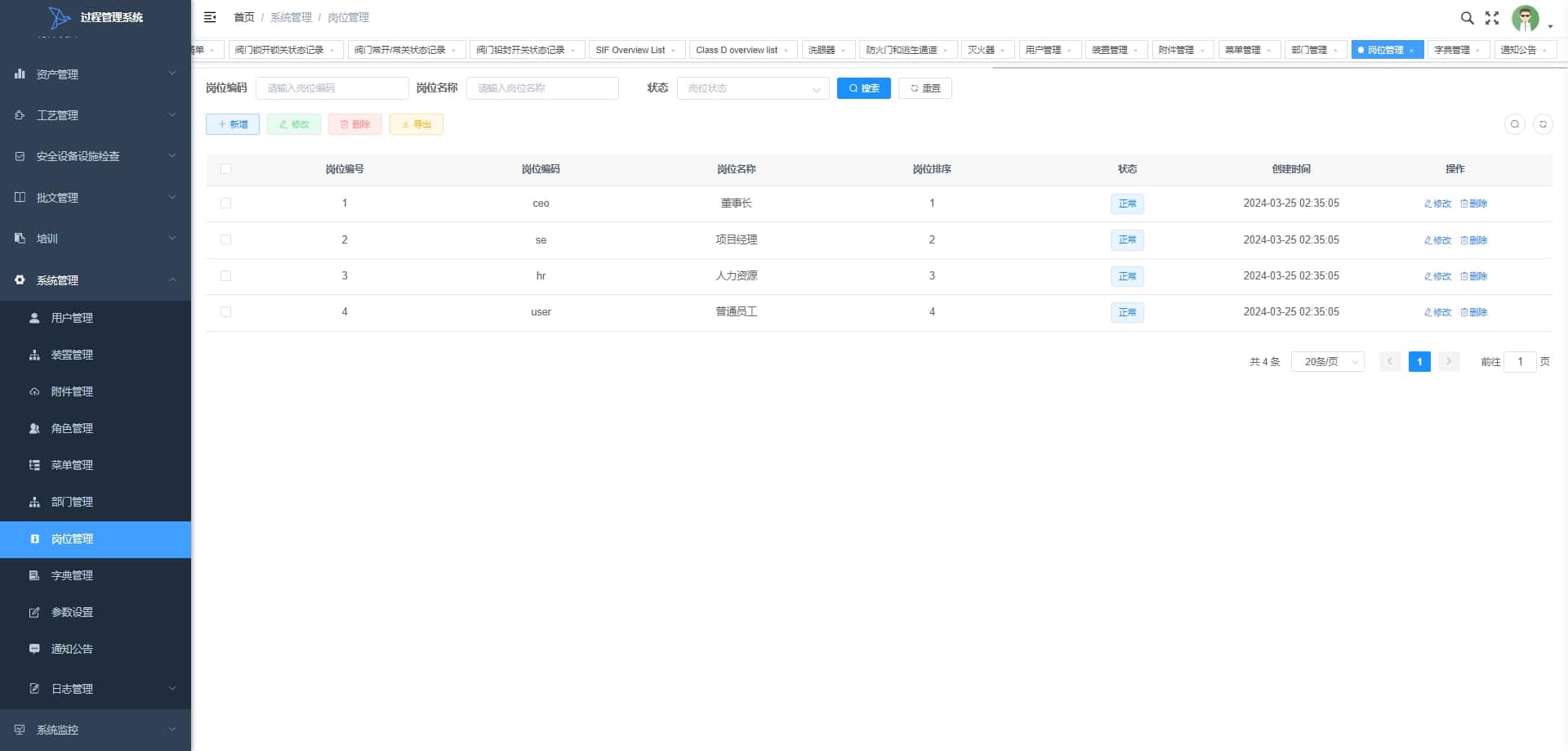Refresh the table with the round refresh icon
The width and height of the screenshot is (1568, 751).
pyautogui.click(x=1543, y=124)
